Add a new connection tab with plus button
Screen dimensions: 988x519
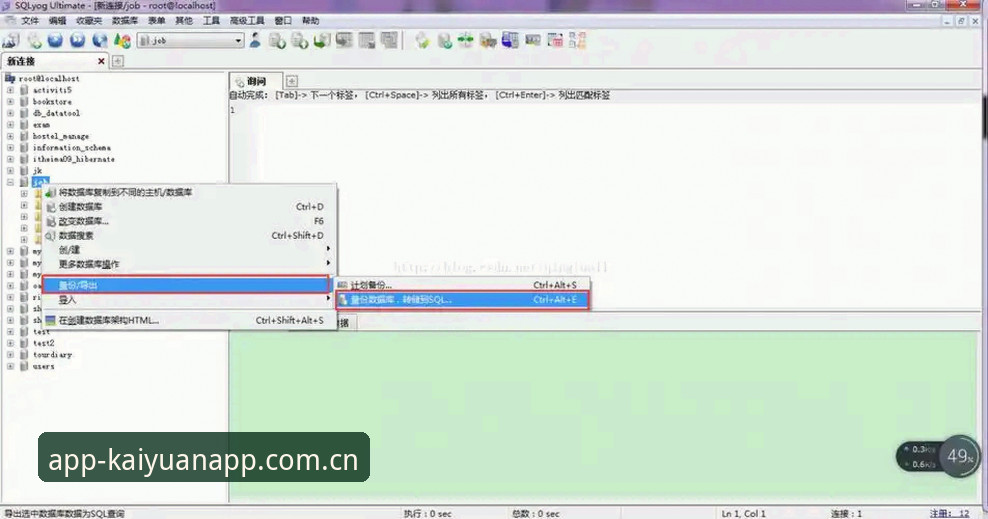pyautogui.click(x=118, y=61)
